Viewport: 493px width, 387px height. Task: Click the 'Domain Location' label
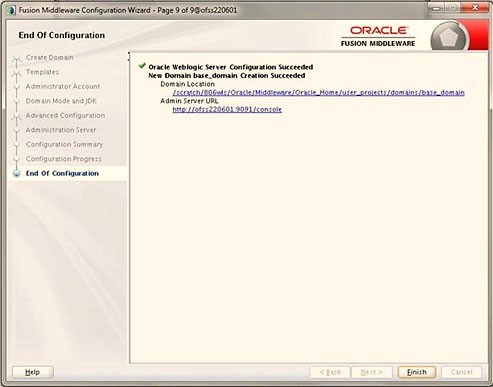click(x=187, y=84)
